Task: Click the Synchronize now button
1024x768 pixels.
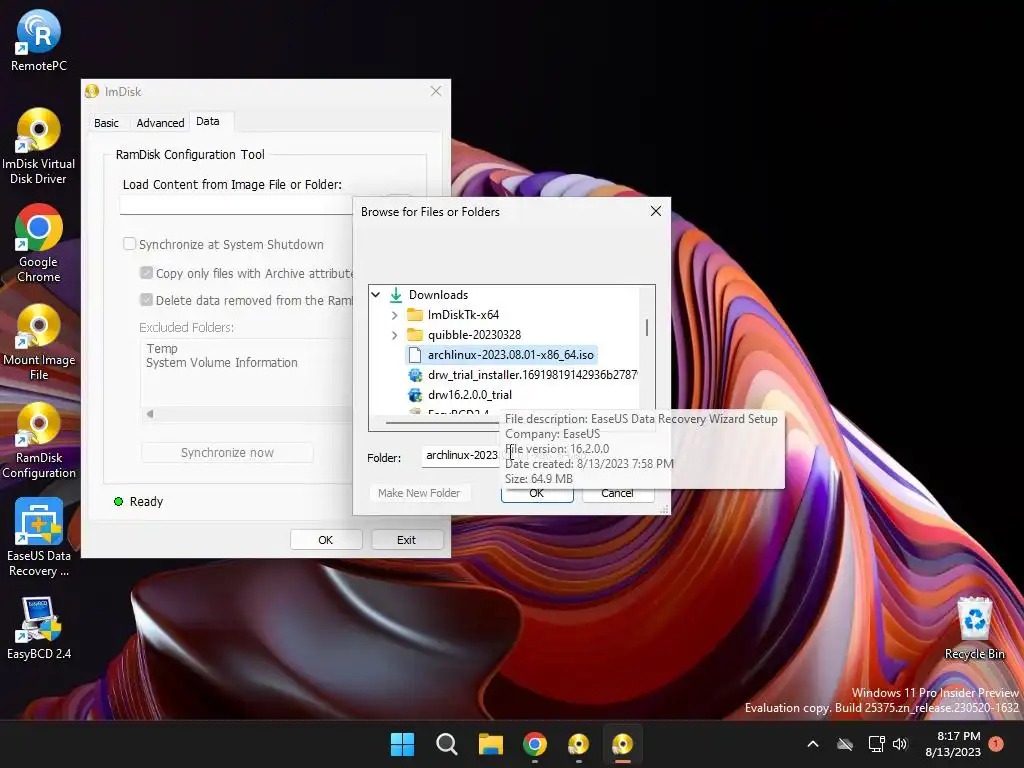Action: tap(227, 453)
